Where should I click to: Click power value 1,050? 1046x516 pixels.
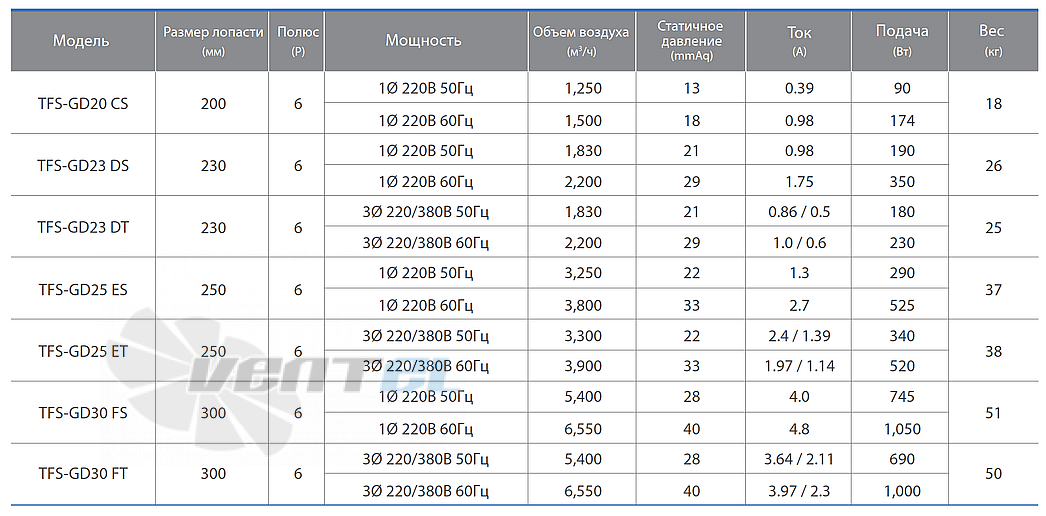click(902, 429)
